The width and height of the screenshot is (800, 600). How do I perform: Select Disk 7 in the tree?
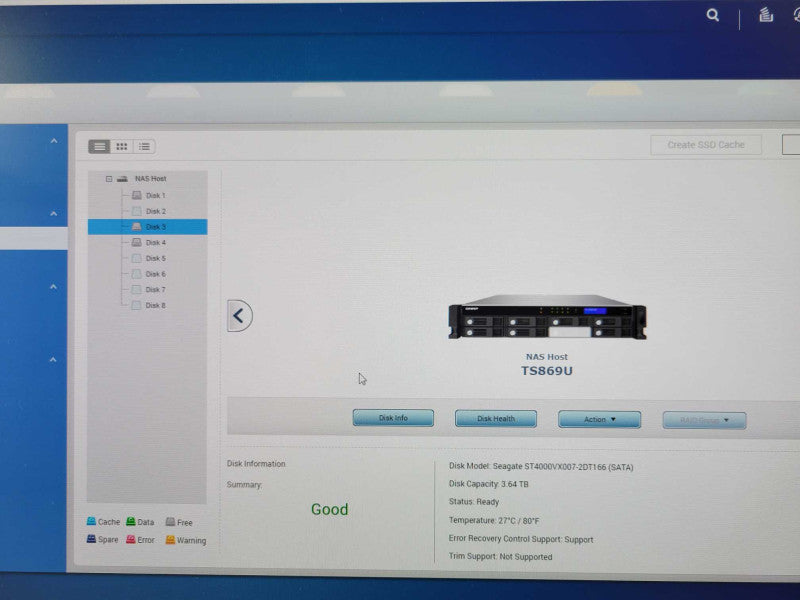156,289
